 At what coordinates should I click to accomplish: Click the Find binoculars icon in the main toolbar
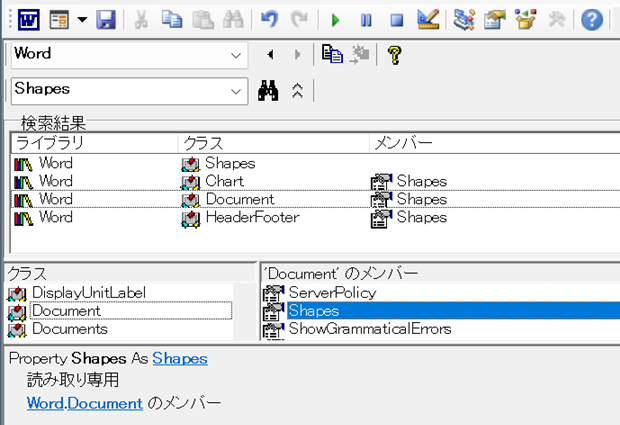[x=233, y=19]
